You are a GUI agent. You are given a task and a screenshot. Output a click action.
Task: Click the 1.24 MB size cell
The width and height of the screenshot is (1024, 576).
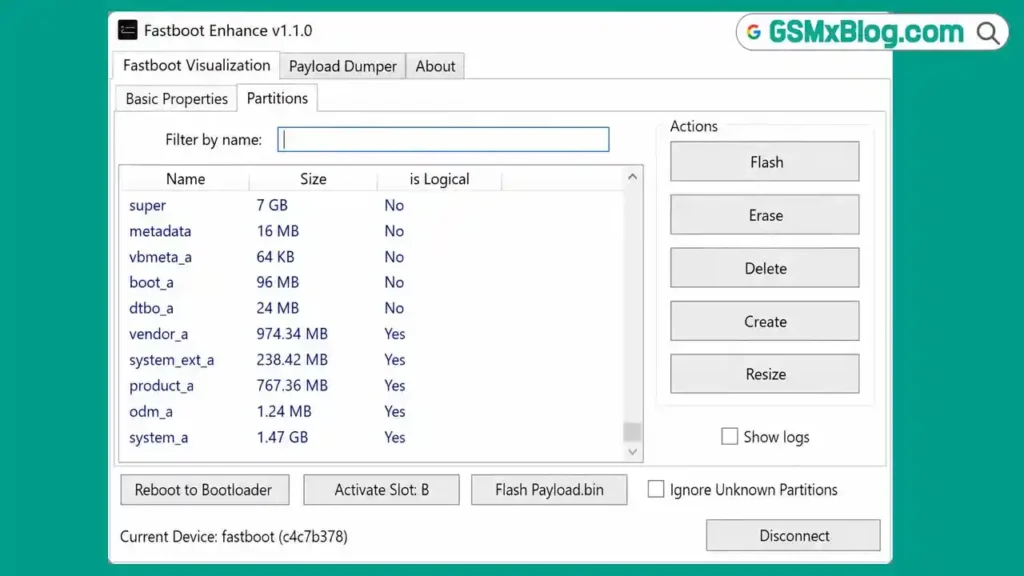pyautogui.click(x=283, y=411)
